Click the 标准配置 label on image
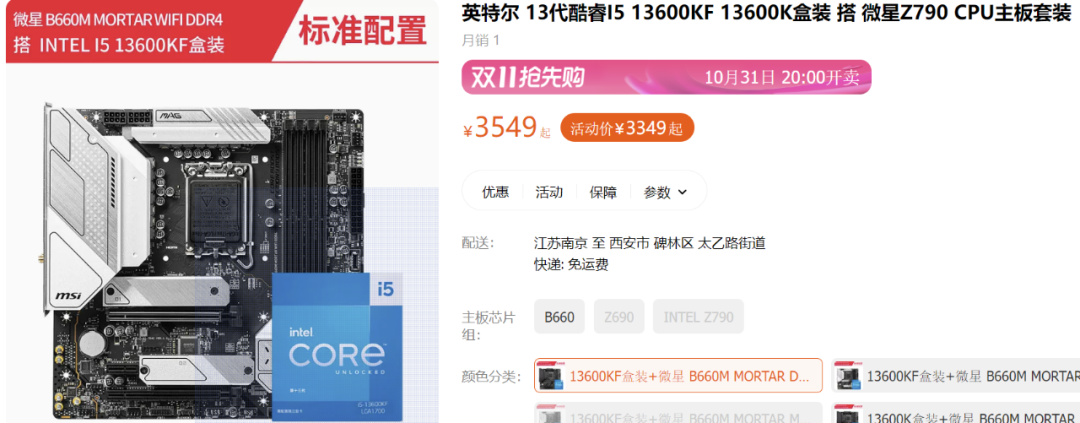 click(x=362, y=32)
